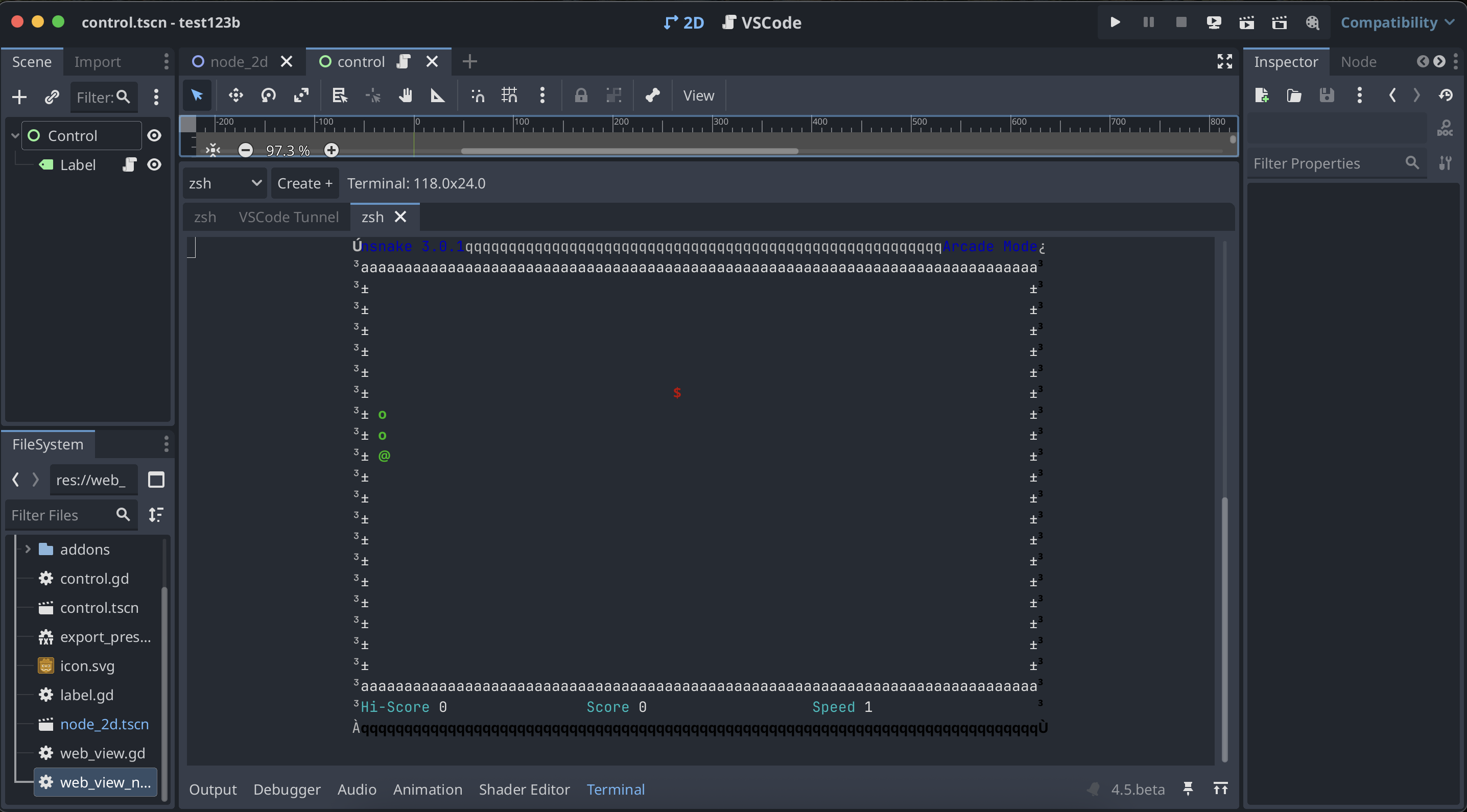Image resolution: width=1467 pixels, height=812 pixels.
Task: Create a new resource in Inspector
Action: [1262, 95]
